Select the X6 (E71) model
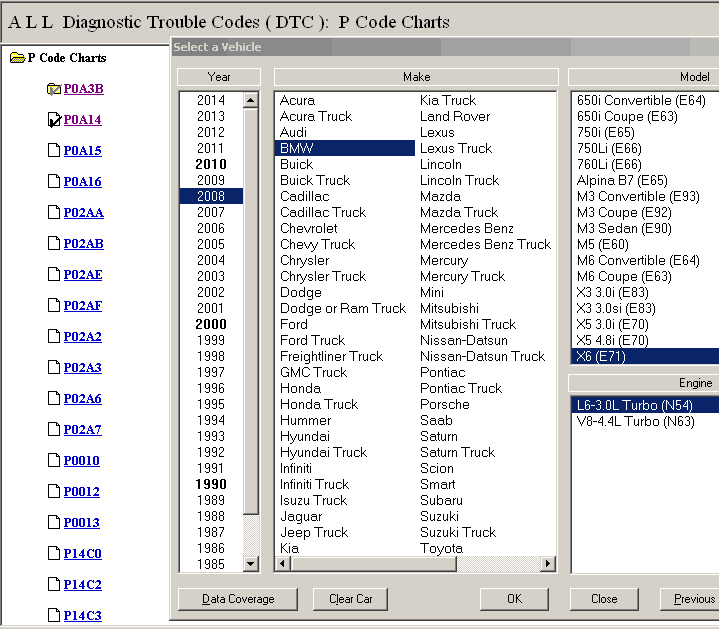 (646, 356)
